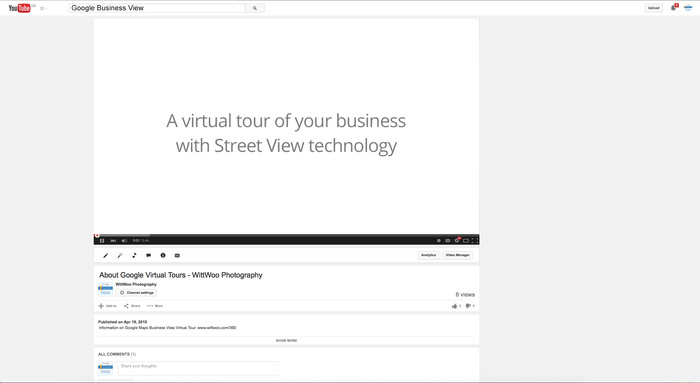Open the Analytics button
This screenshot has width=700, height=383.
click(429, 255)
